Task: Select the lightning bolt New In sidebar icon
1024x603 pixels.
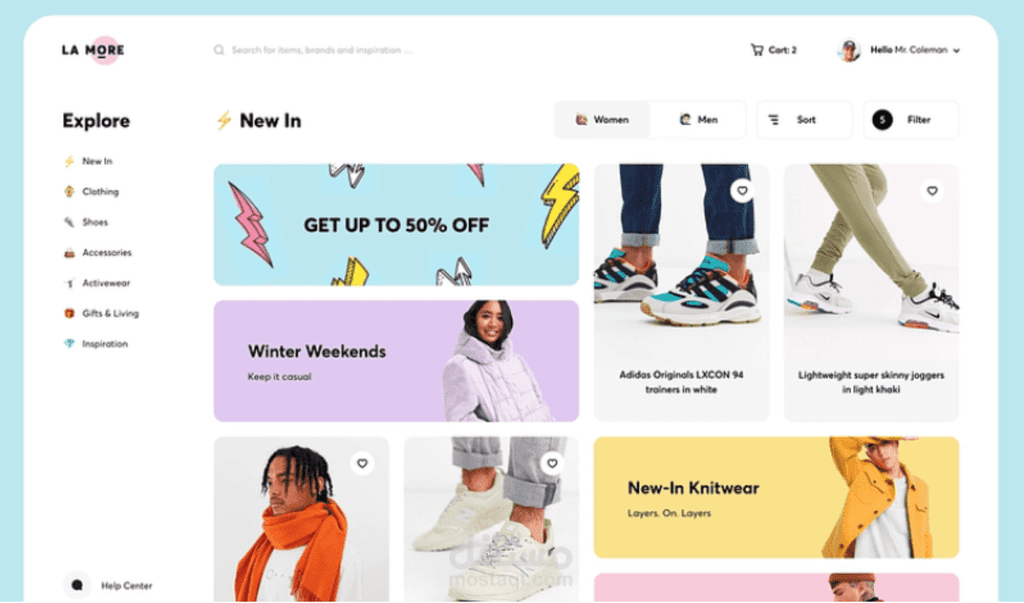Action: 69,161
